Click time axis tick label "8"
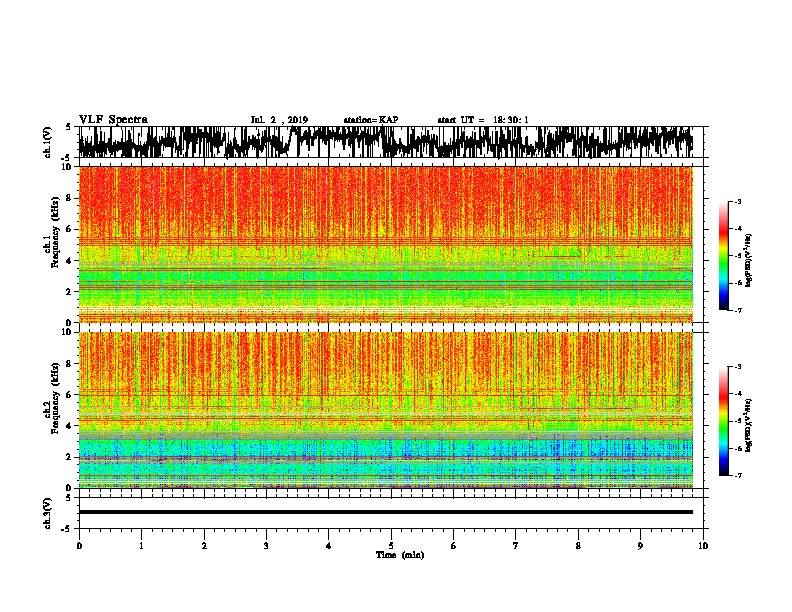Image resolution: width=792 pixels, height=612 pixels. click(578, 546)
